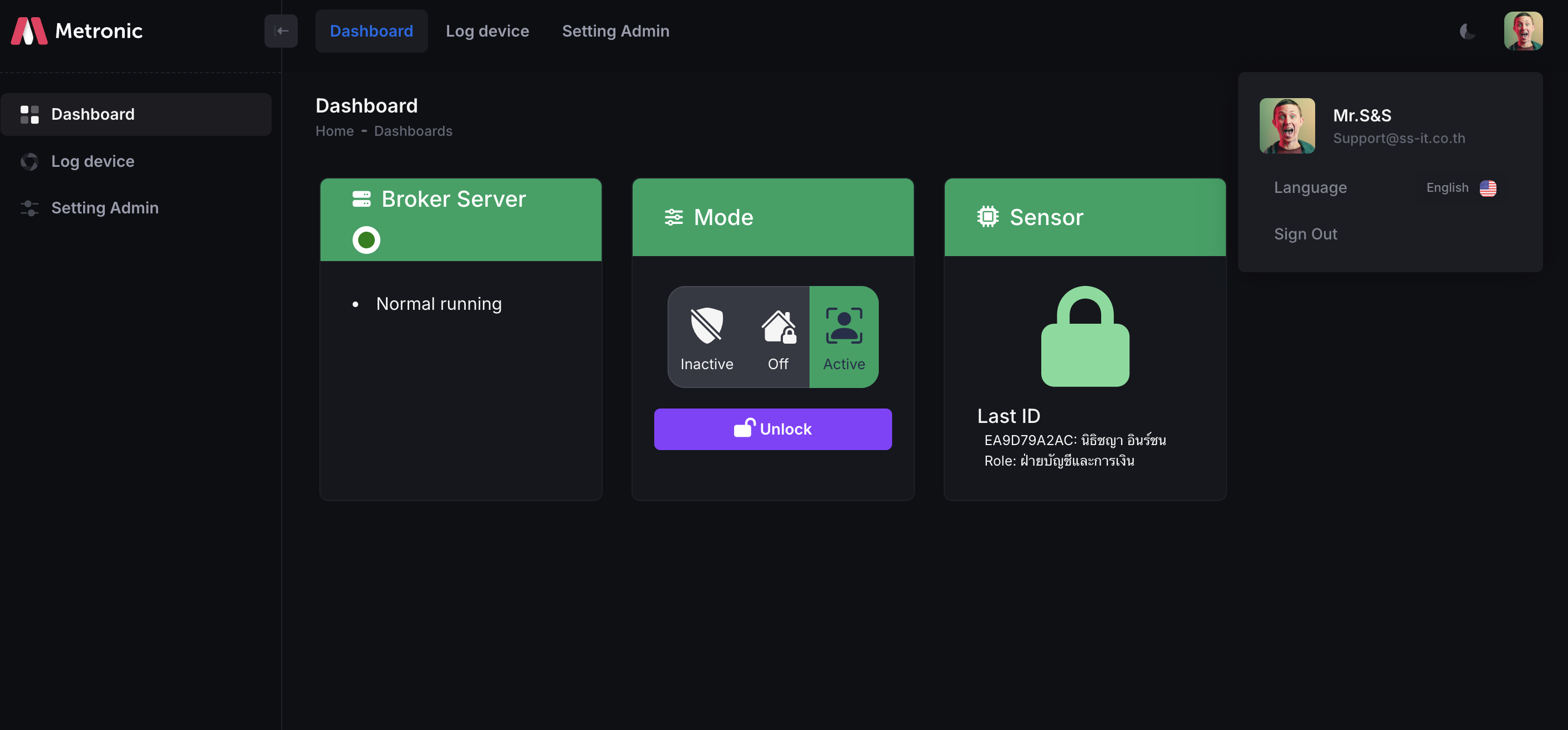Click the Home breadcrumb link
This screenshot has height=730, width=1568.
(x=334, y=131)
